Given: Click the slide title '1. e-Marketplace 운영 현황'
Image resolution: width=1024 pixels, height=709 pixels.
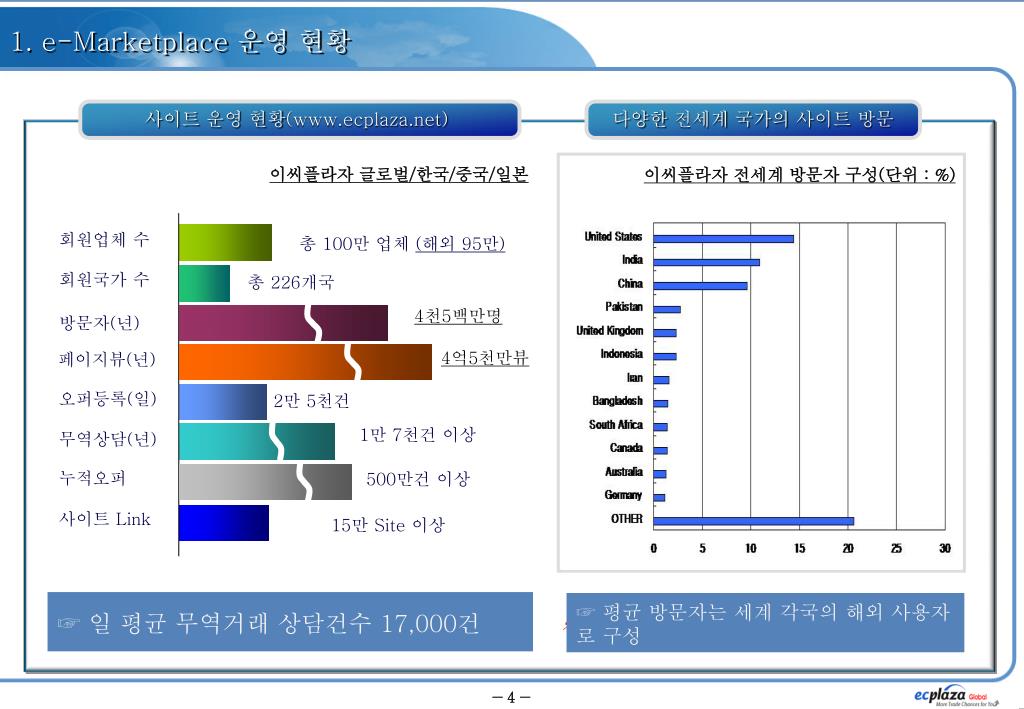Looking at the screenshot, I should pos(181,42).
